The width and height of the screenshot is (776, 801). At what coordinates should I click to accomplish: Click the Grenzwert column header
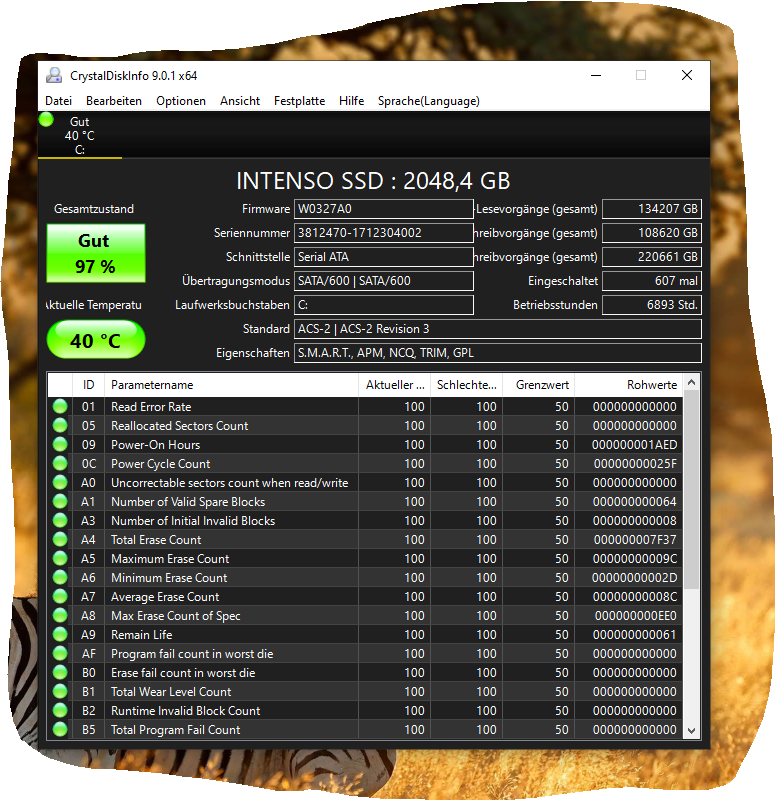click(538, 385)
